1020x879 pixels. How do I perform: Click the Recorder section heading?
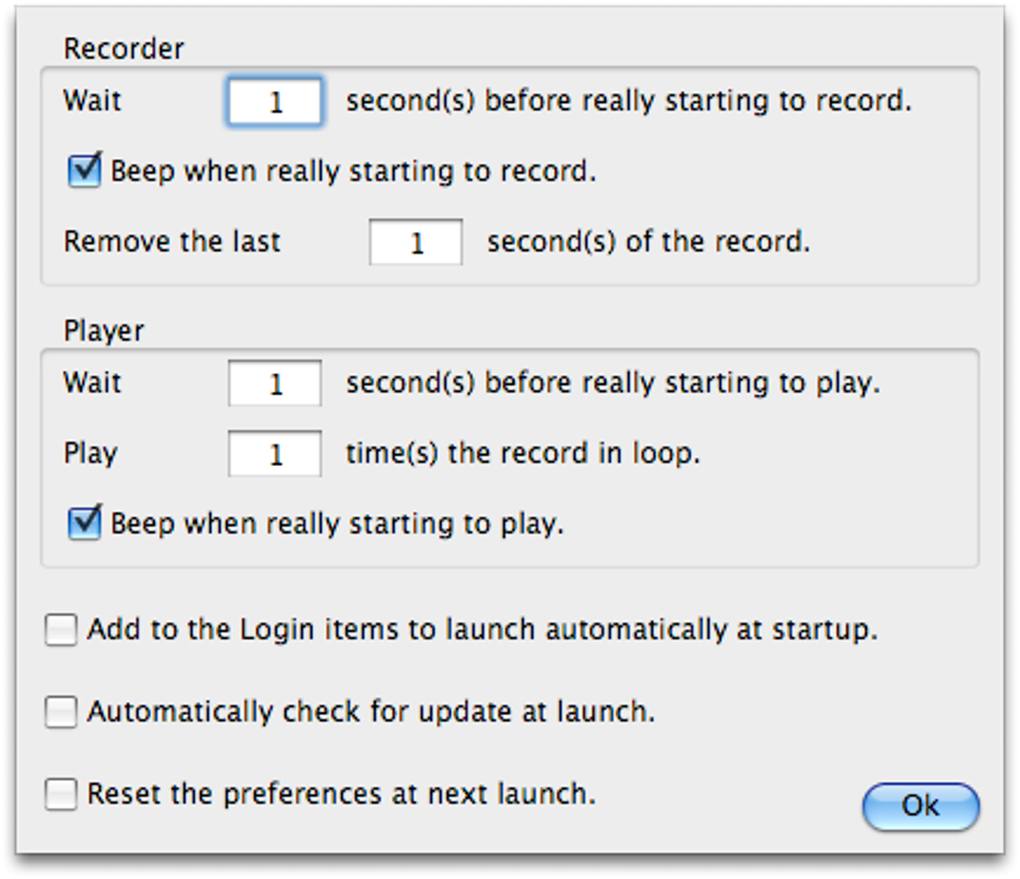pos(124,49)
